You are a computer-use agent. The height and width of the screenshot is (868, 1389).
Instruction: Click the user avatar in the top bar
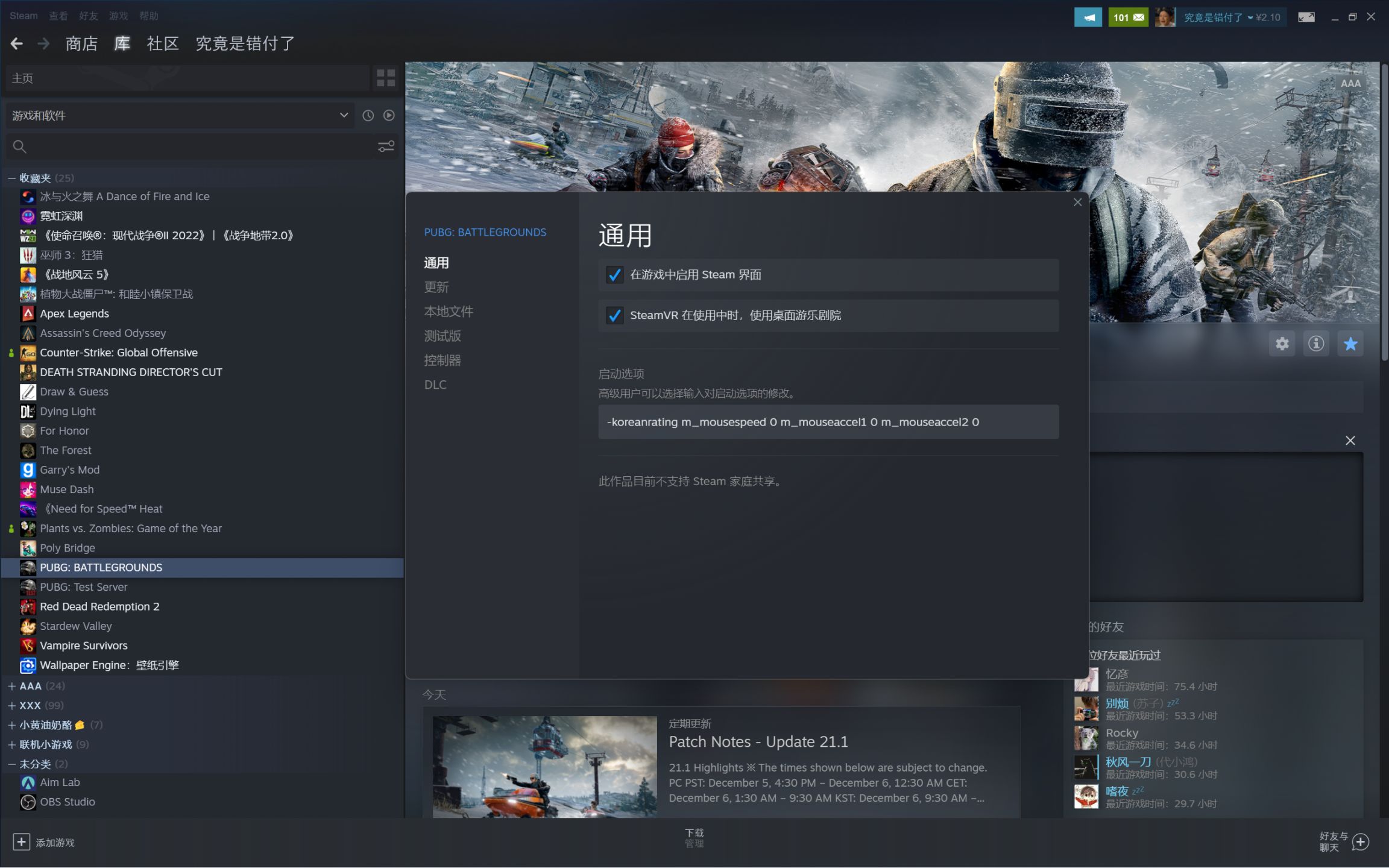tap(1165, 17)
